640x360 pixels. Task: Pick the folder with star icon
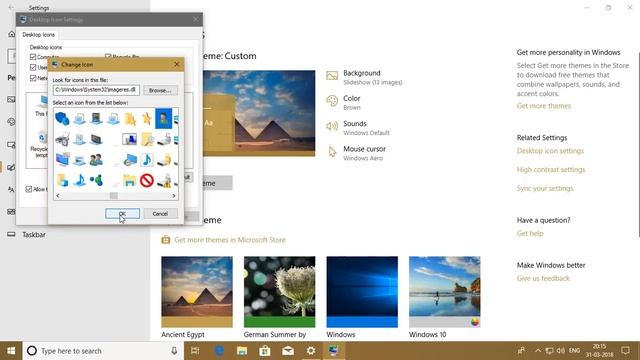(x=130, y=119)
